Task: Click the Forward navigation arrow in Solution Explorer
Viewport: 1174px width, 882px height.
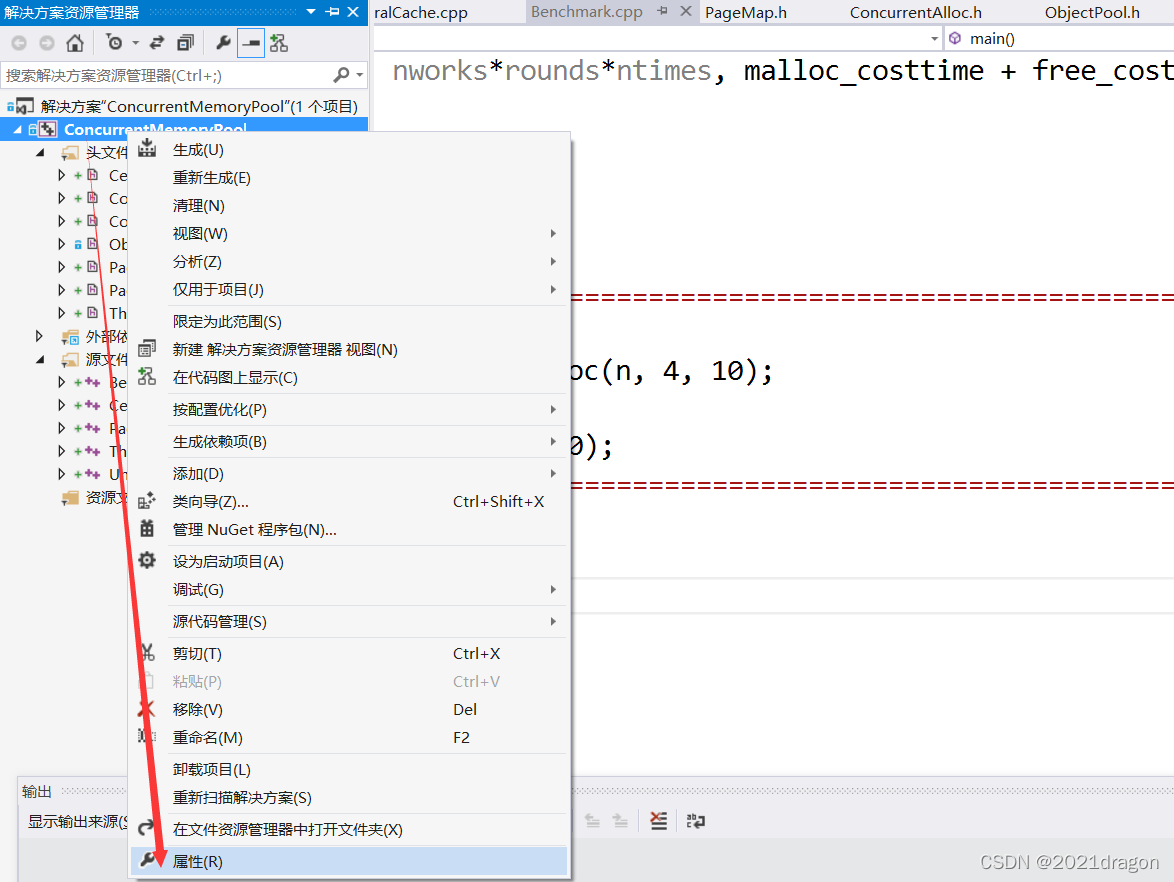Action: (46, 43)
